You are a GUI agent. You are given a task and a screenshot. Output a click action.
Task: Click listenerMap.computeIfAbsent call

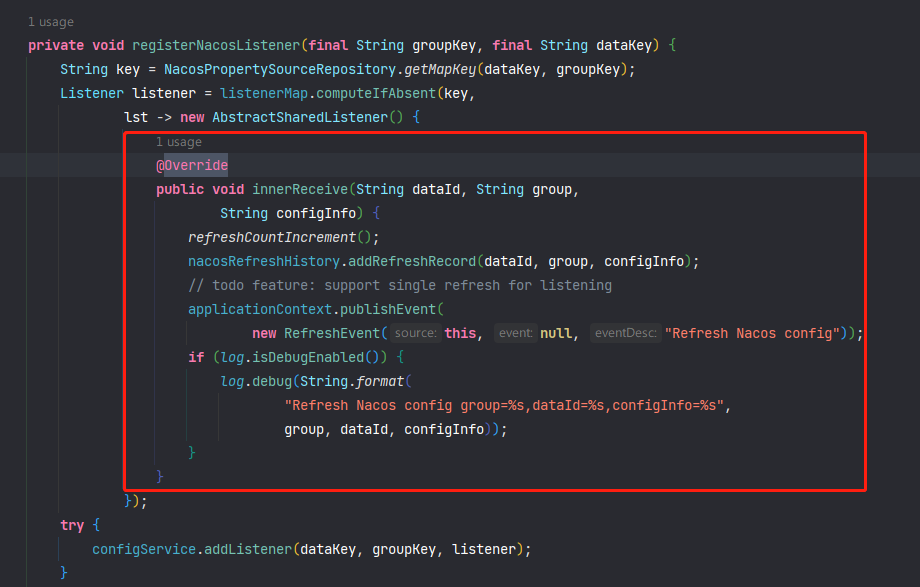coord(328,93)
